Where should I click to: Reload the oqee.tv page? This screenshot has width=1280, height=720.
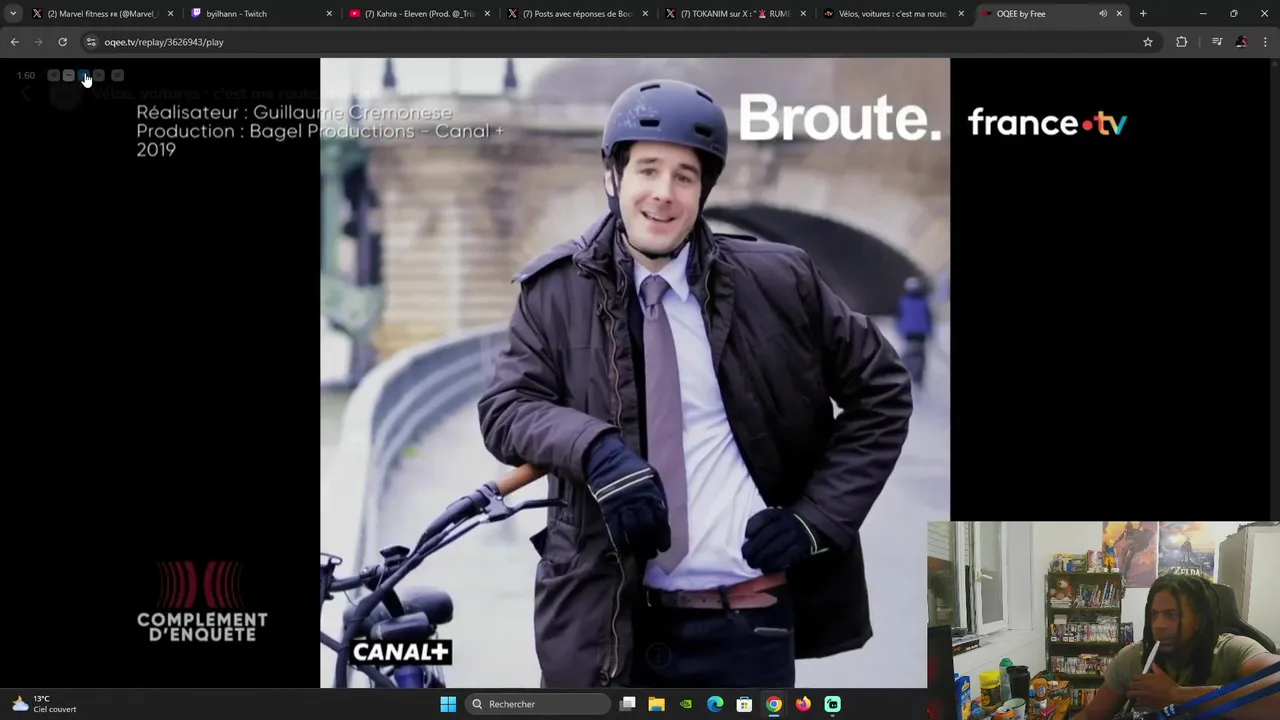62,42
